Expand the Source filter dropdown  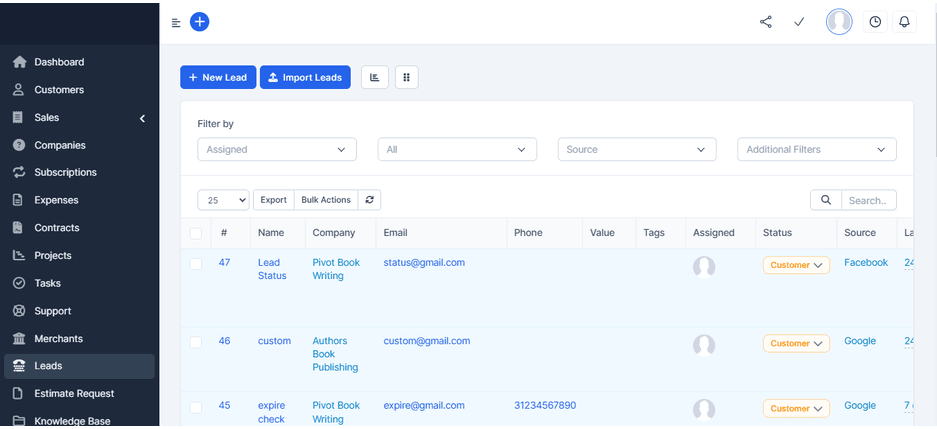click(x=636, y=149)
